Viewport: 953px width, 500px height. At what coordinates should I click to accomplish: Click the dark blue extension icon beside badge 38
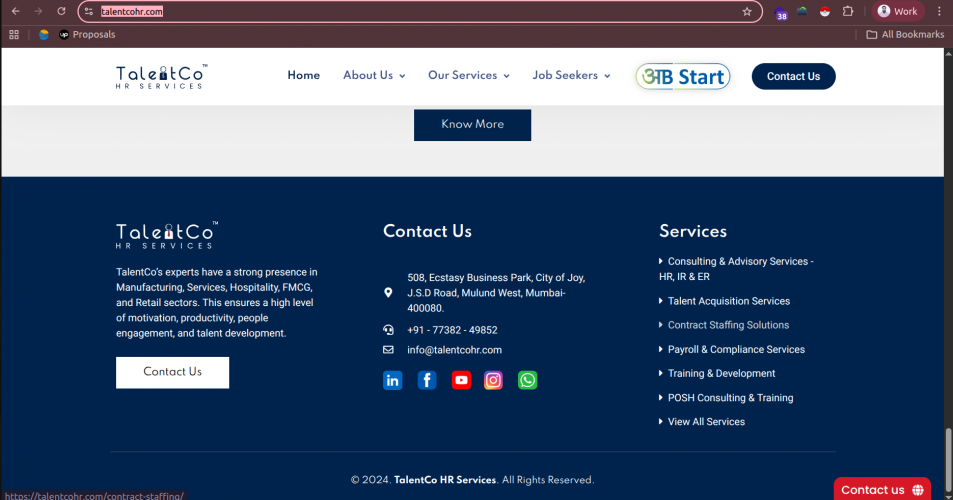pos(802,12)
